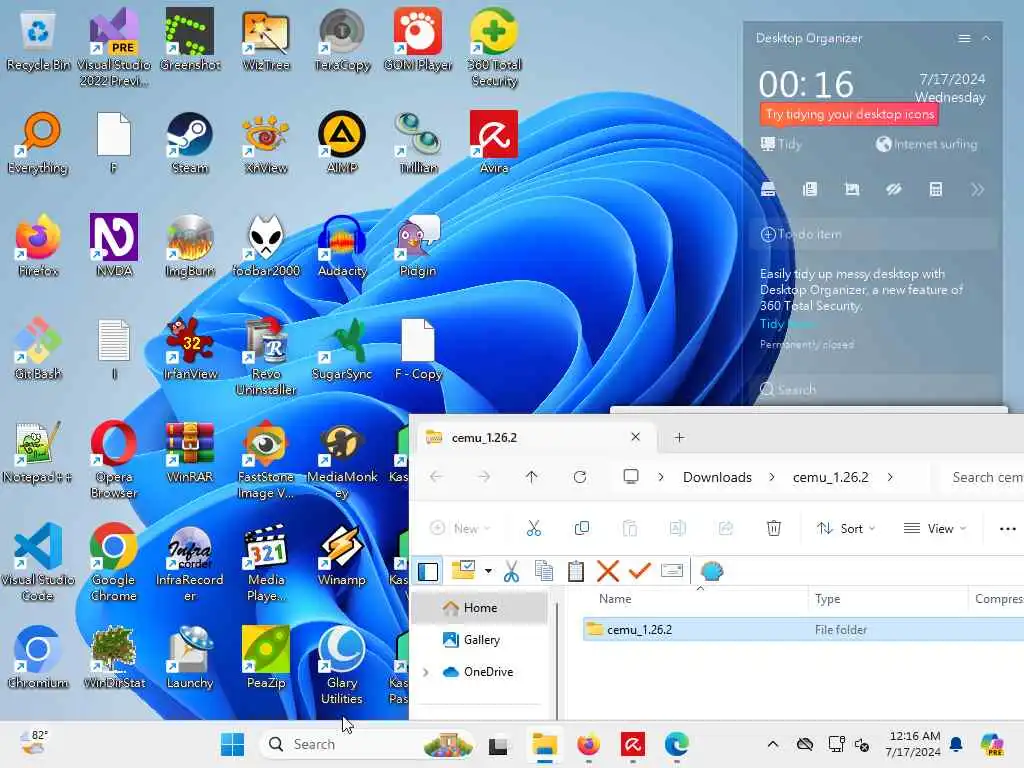1024x768 pixels.
Task: Open the New dropdown in Explorer
Action: pos(460,528)
